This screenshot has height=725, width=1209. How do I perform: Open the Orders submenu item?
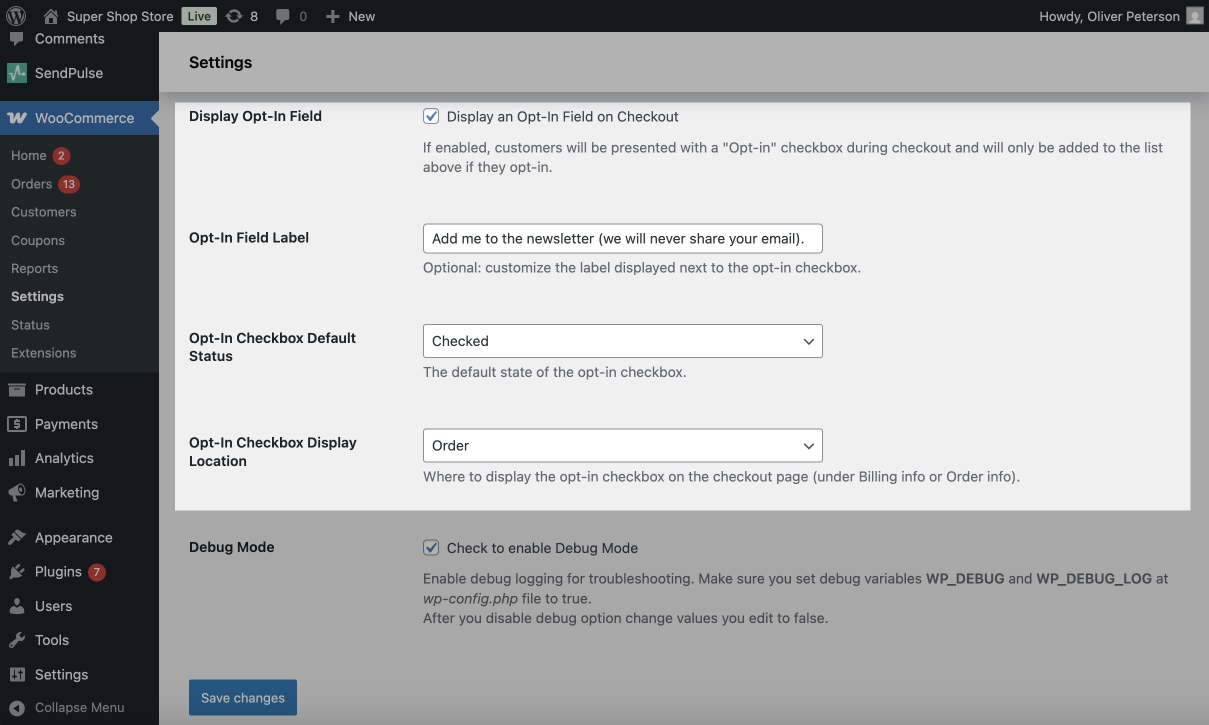pyautogui.click(x=31, y=184)
